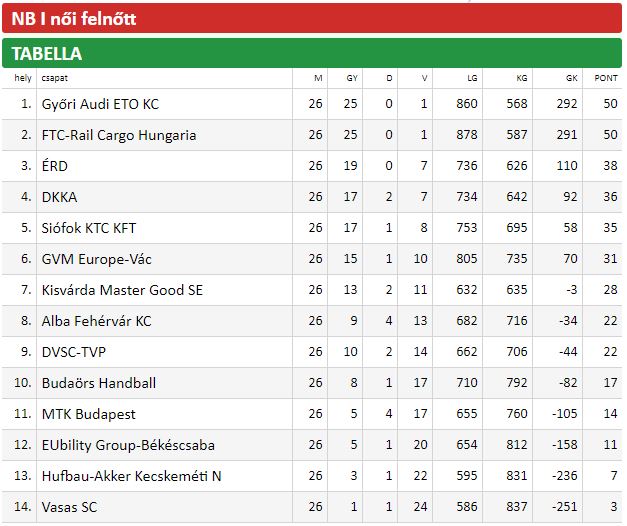
Task: Click Budaörs Handball team name
Action: 99,383
